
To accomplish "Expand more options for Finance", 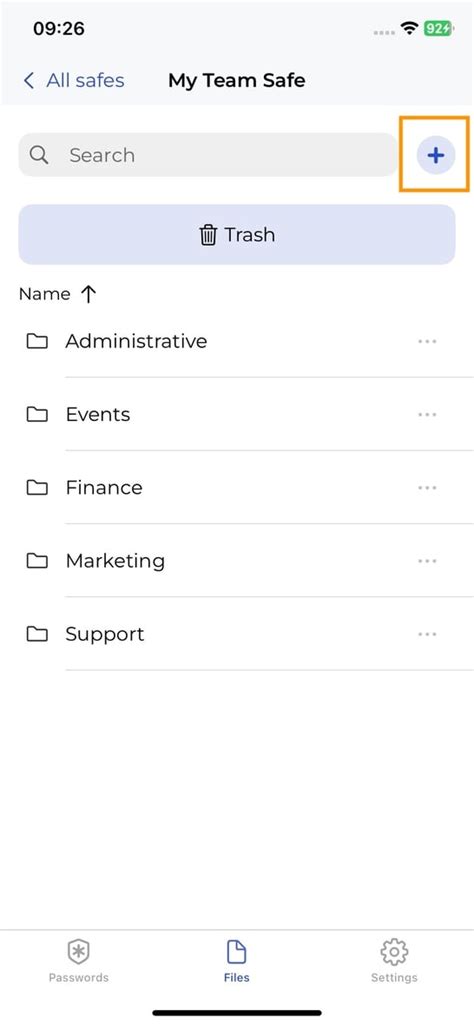I will tap(427, 488).
